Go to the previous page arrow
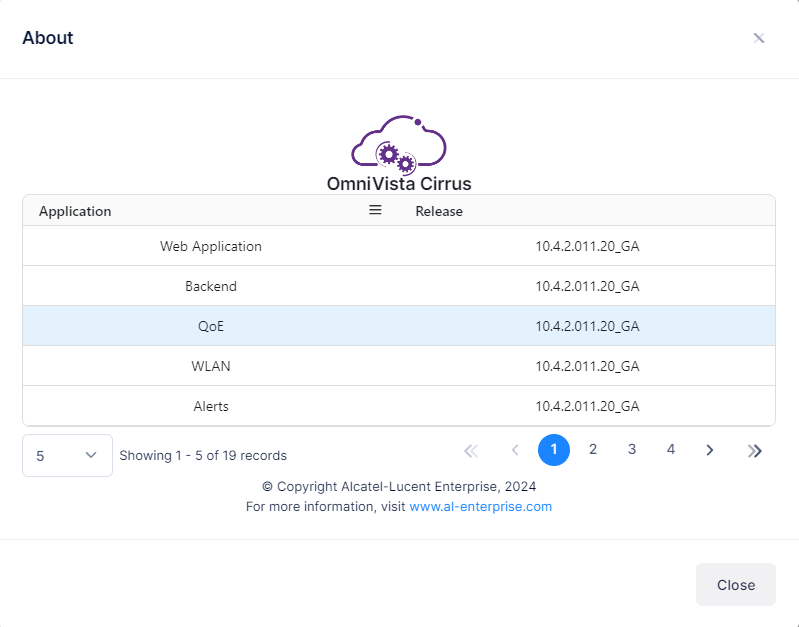799x627 pixels. click(515, 450)
